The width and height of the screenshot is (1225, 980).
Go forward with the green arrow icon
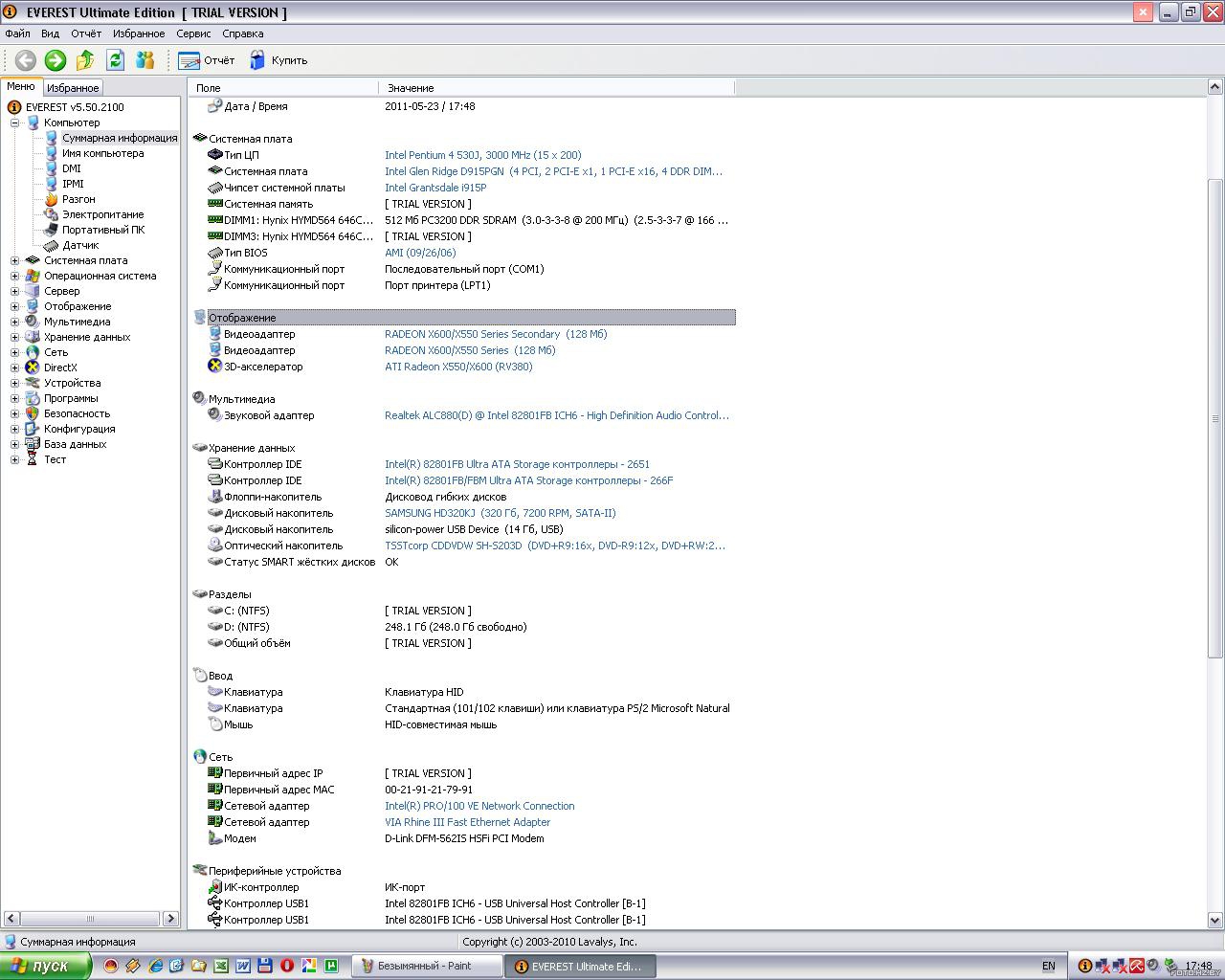point(56,60)
